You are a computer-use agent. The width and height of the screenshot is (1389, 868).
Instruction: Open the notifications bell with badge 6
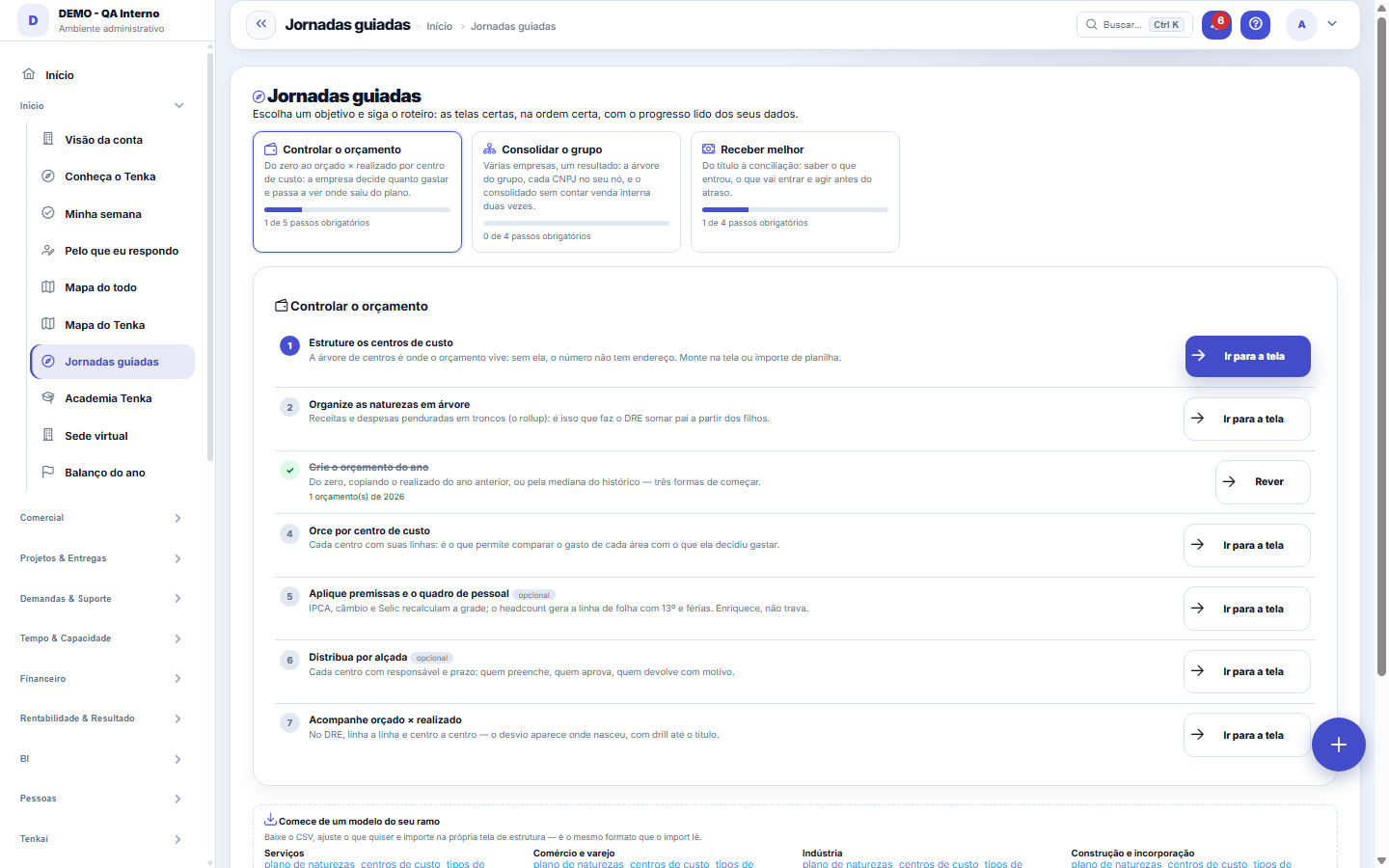click(x=1216, y=24)
